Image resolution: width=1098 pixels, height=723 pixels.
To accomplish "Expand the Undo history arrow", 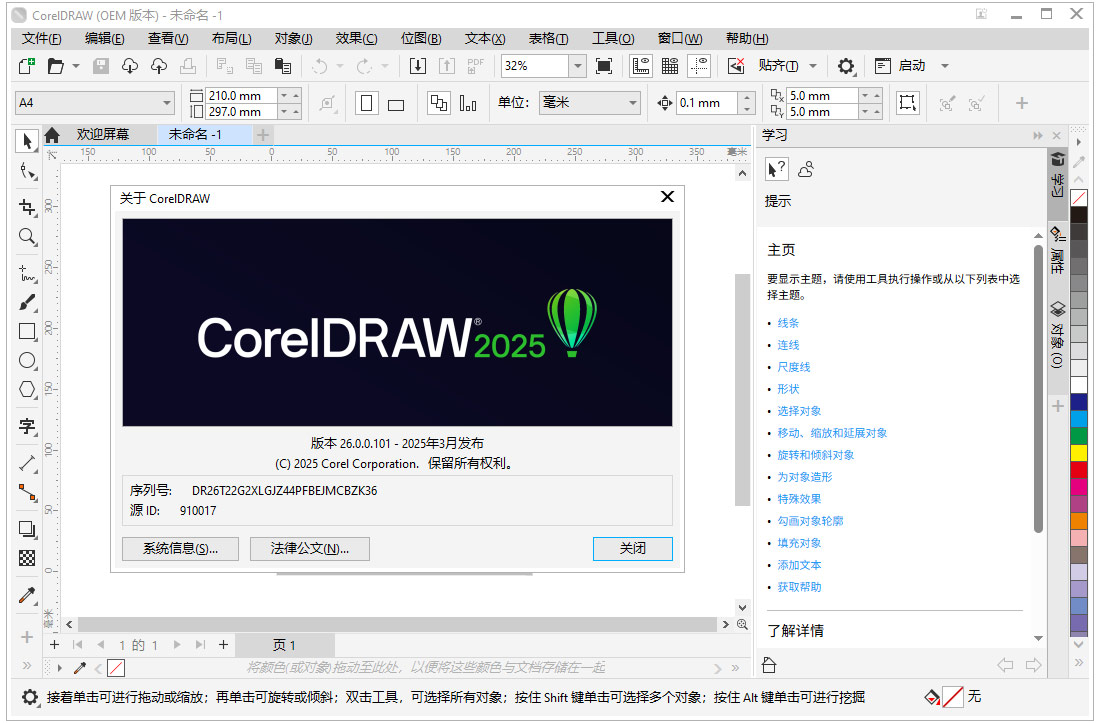I will point(340,66).
